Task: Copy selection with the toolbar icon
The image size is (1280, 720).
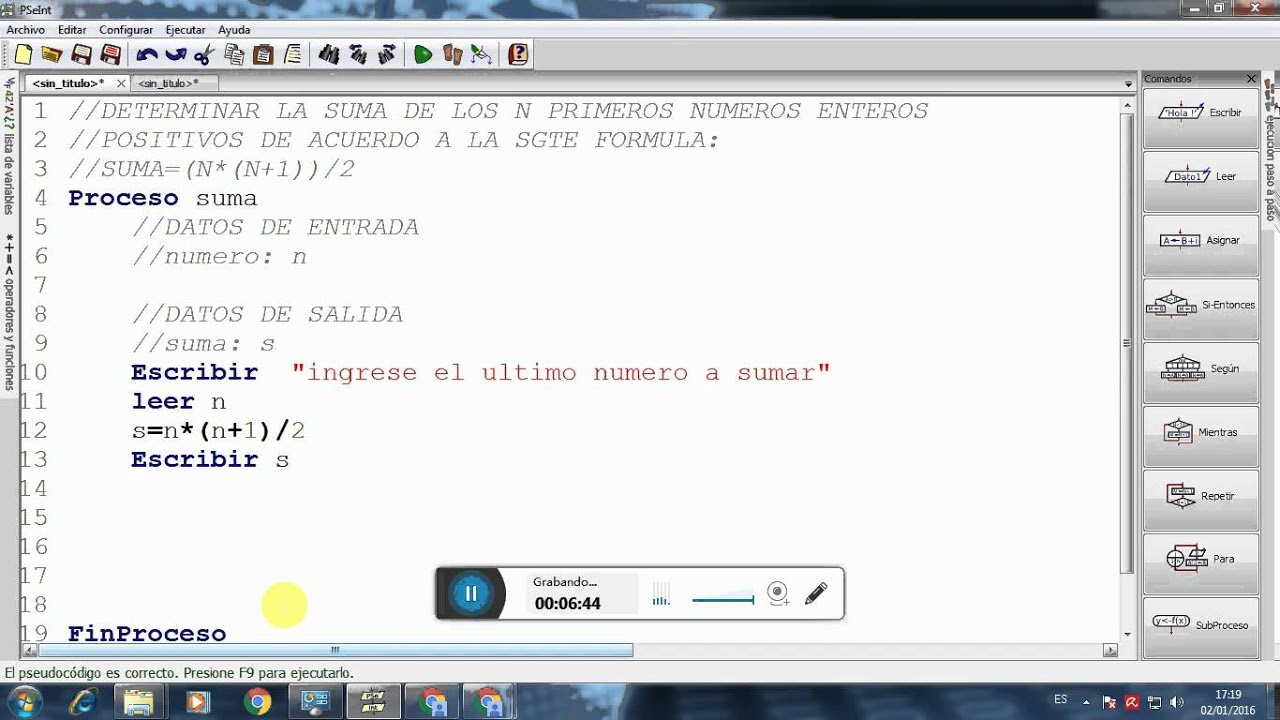Action: click(234, 54)
